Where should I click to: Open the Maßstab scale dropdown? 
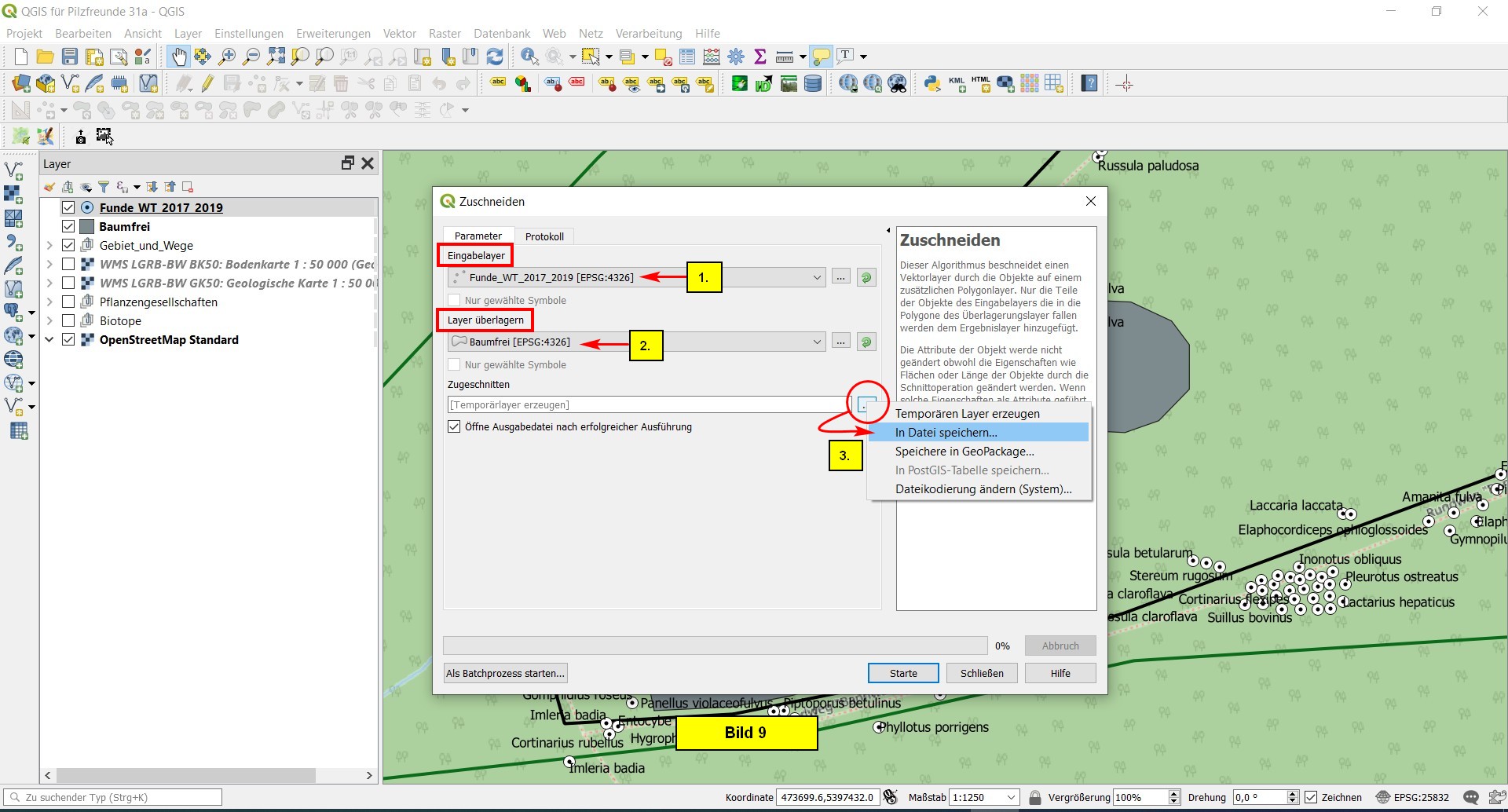pyautogui.click(x=1011, y=797)
